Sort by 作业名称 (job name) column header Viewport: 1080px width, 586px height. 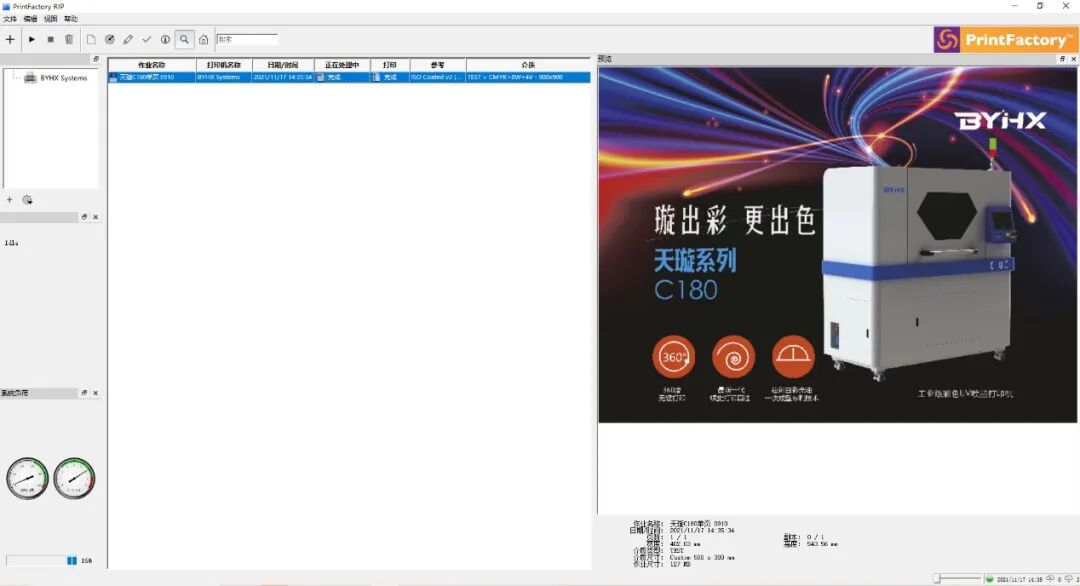click(x=152, y=65)
